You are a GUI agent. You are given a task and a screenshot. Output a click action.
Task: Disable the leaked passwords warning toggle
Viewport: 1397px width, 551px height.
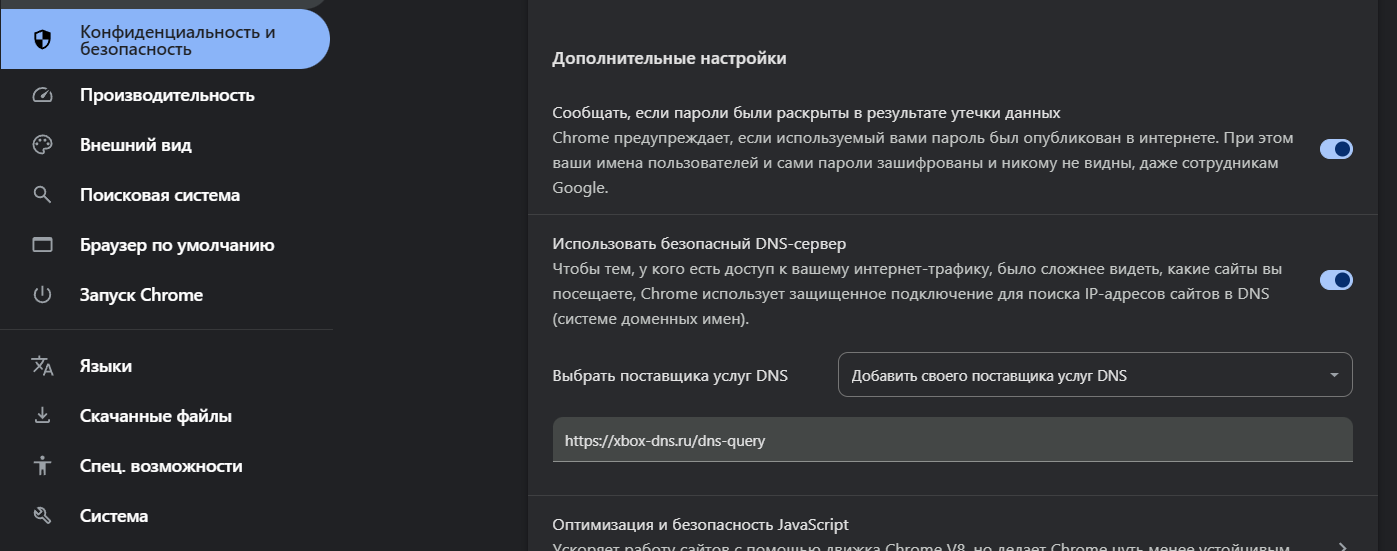[1336, 149]
